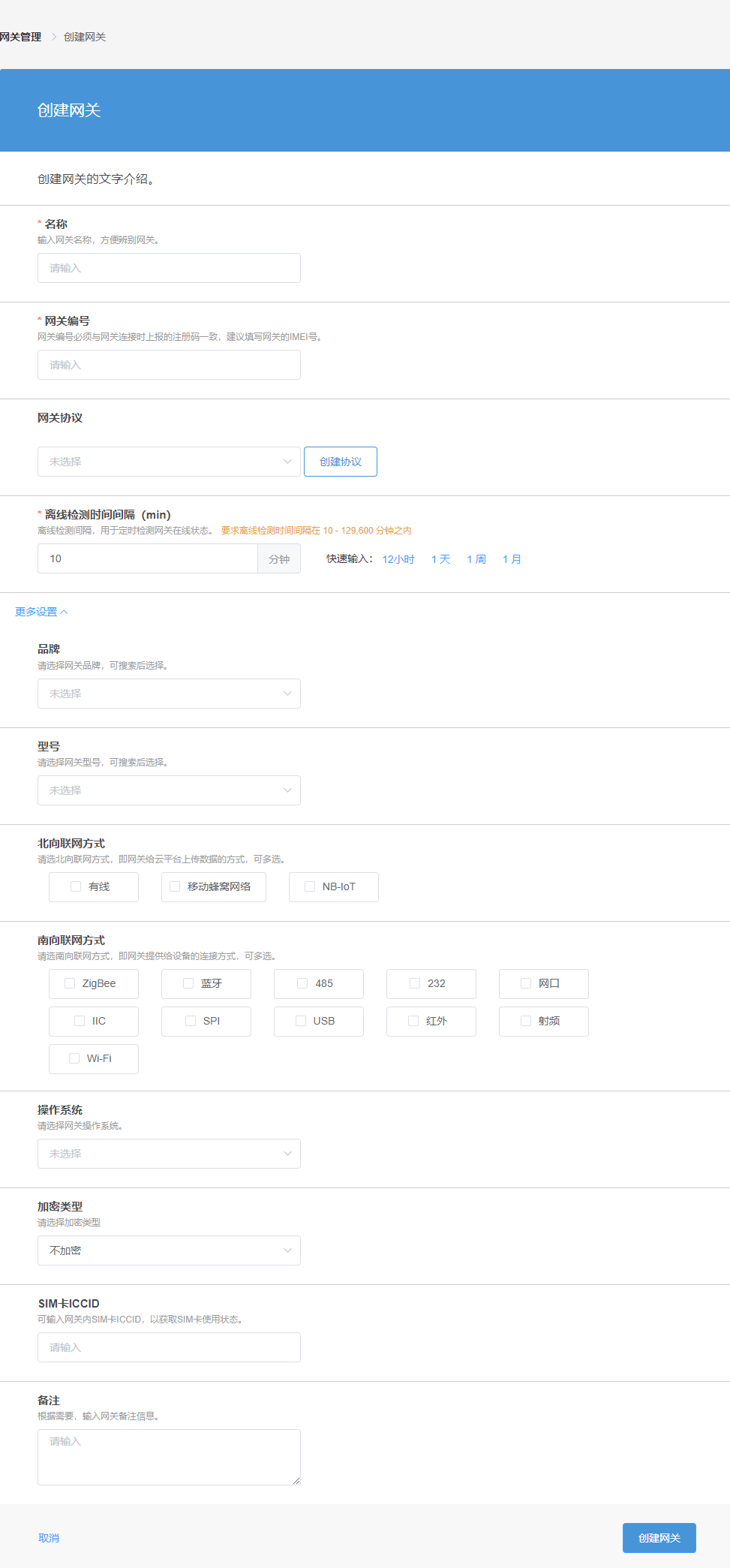
Task: Collapse the 更多设置 section
Action: (41, 612)
